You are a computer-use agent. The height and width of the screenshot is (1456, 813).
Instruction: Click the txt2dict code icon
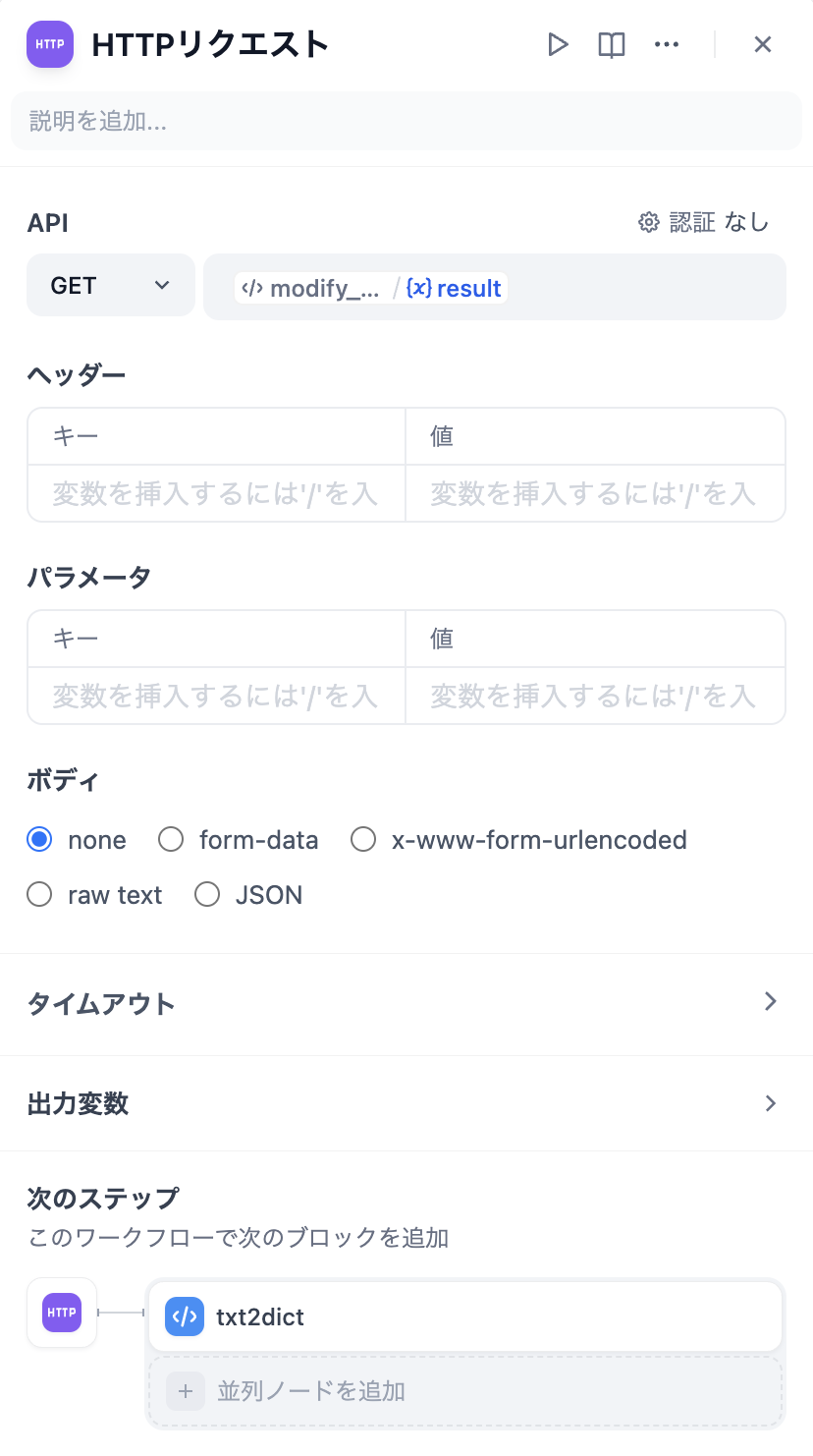(185, 1316)
